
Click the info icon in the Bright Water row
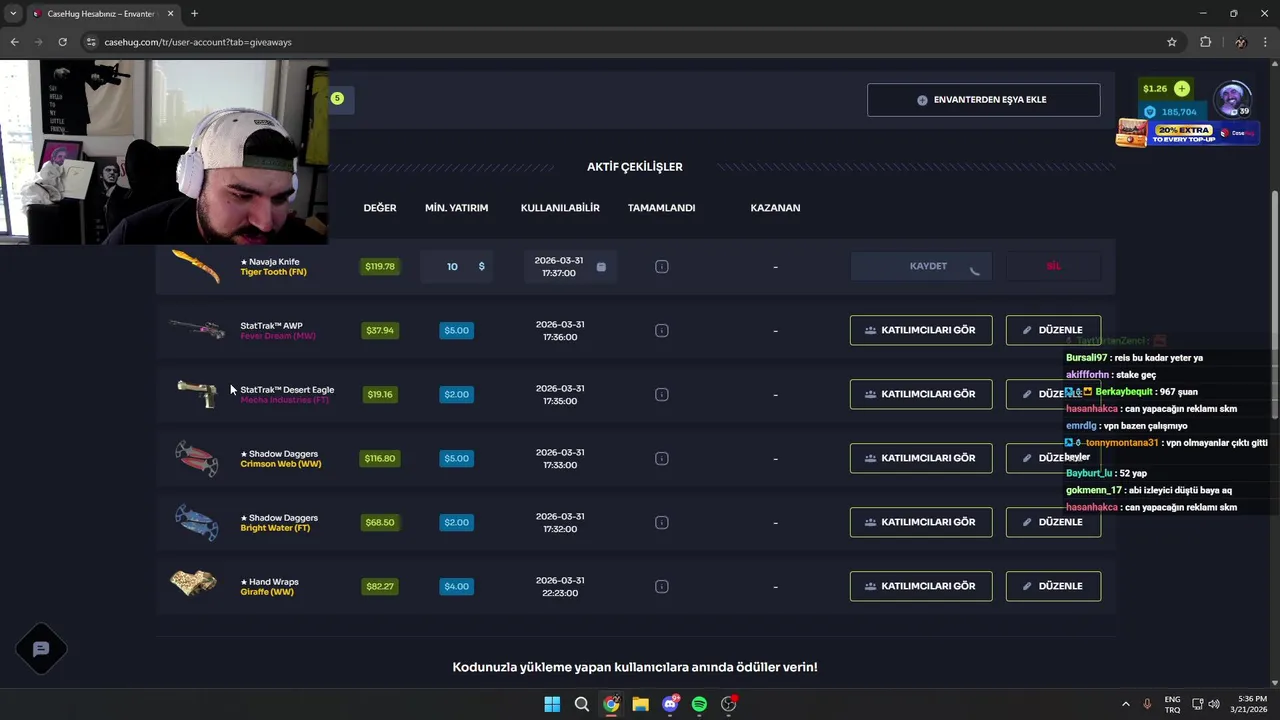pos(661,523)
